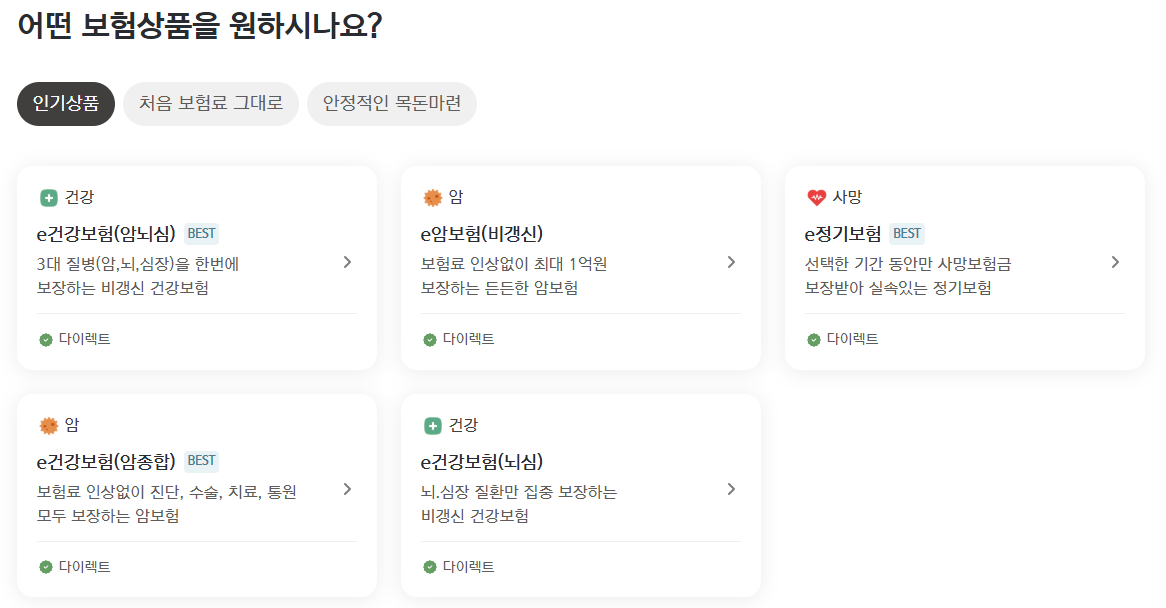
Task: Switch to 안정적인 목돈마련 tab
Action: click(392, 104)
